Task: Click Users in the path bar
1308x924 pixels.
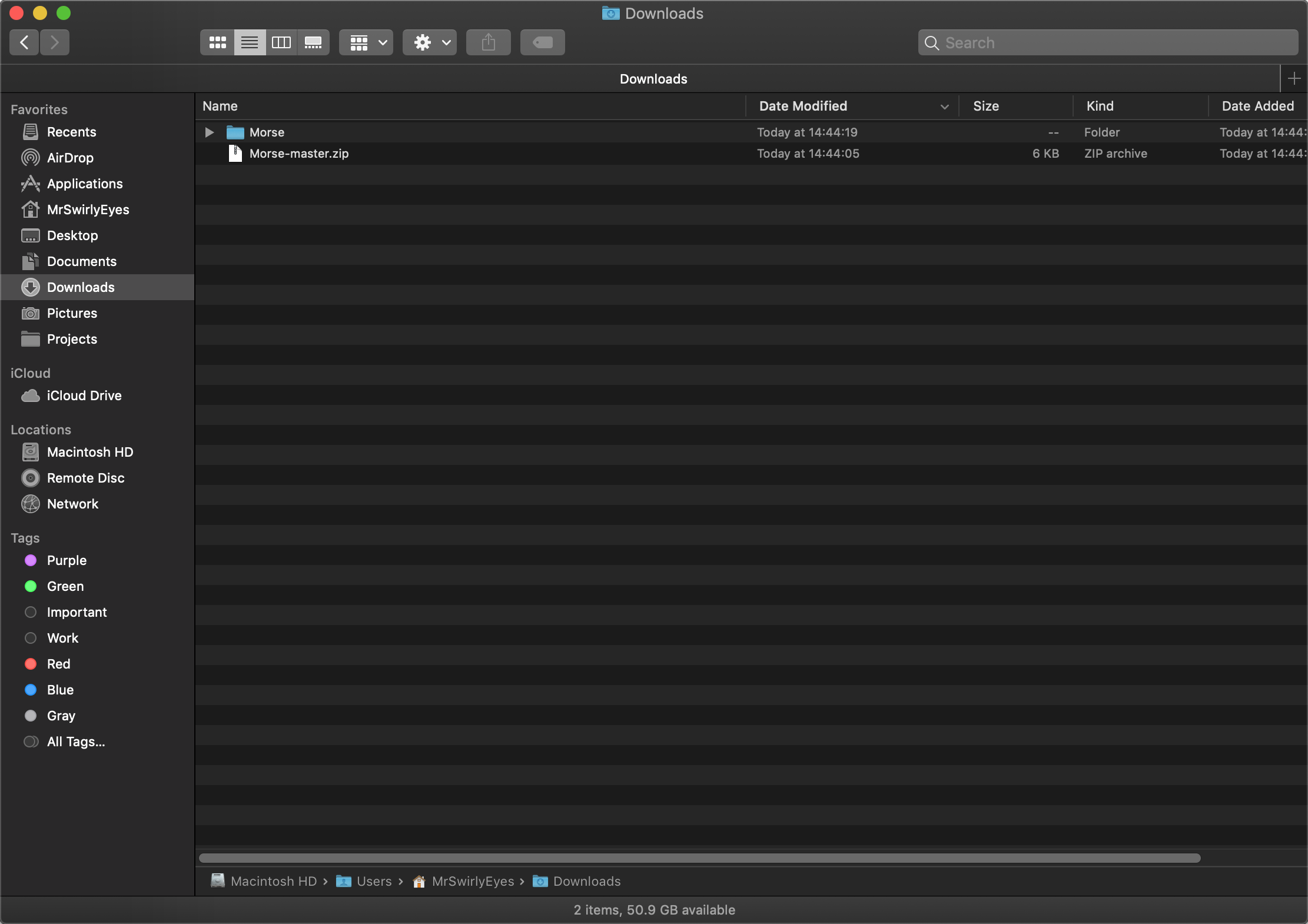Action: [374, 881]
